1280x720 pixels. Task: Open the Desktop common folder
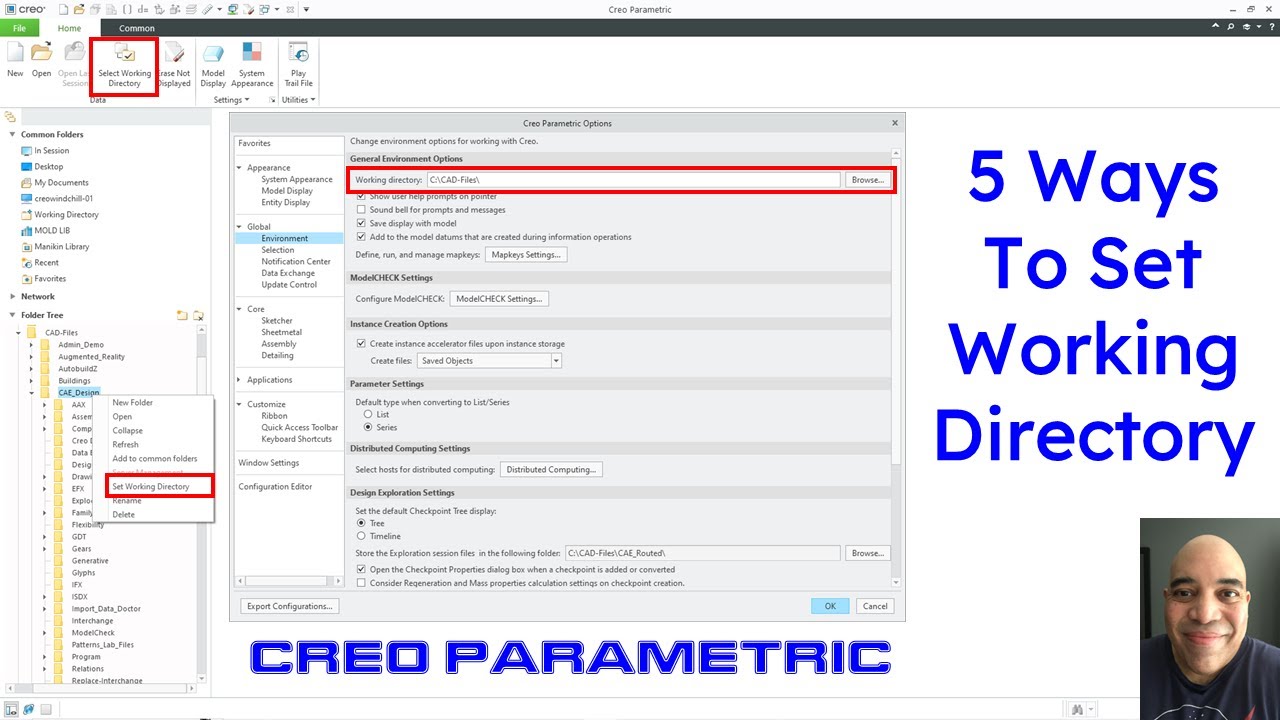(x=48, y=167)
